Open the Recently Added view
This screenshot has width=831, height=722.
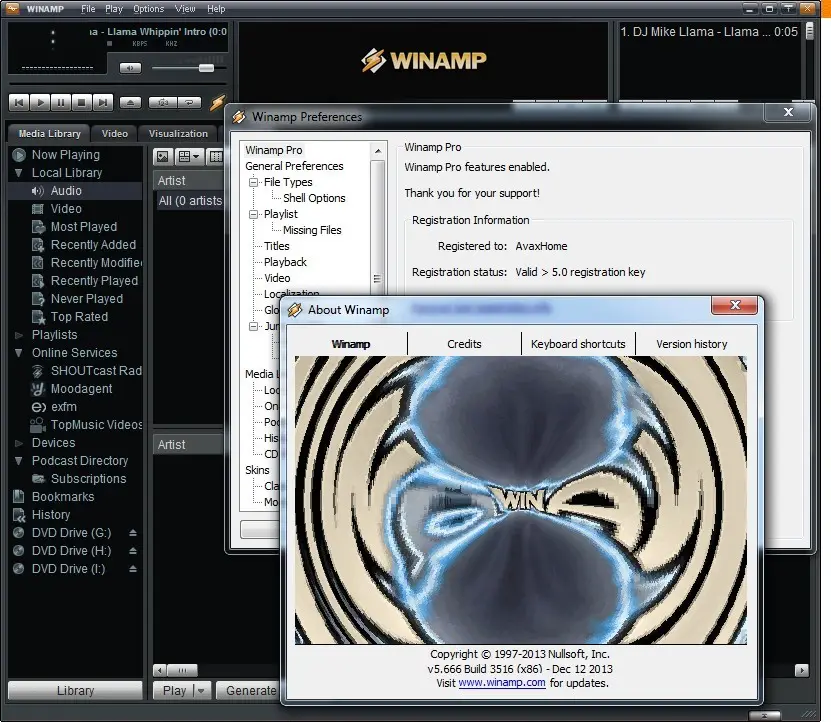coord(93,245)
